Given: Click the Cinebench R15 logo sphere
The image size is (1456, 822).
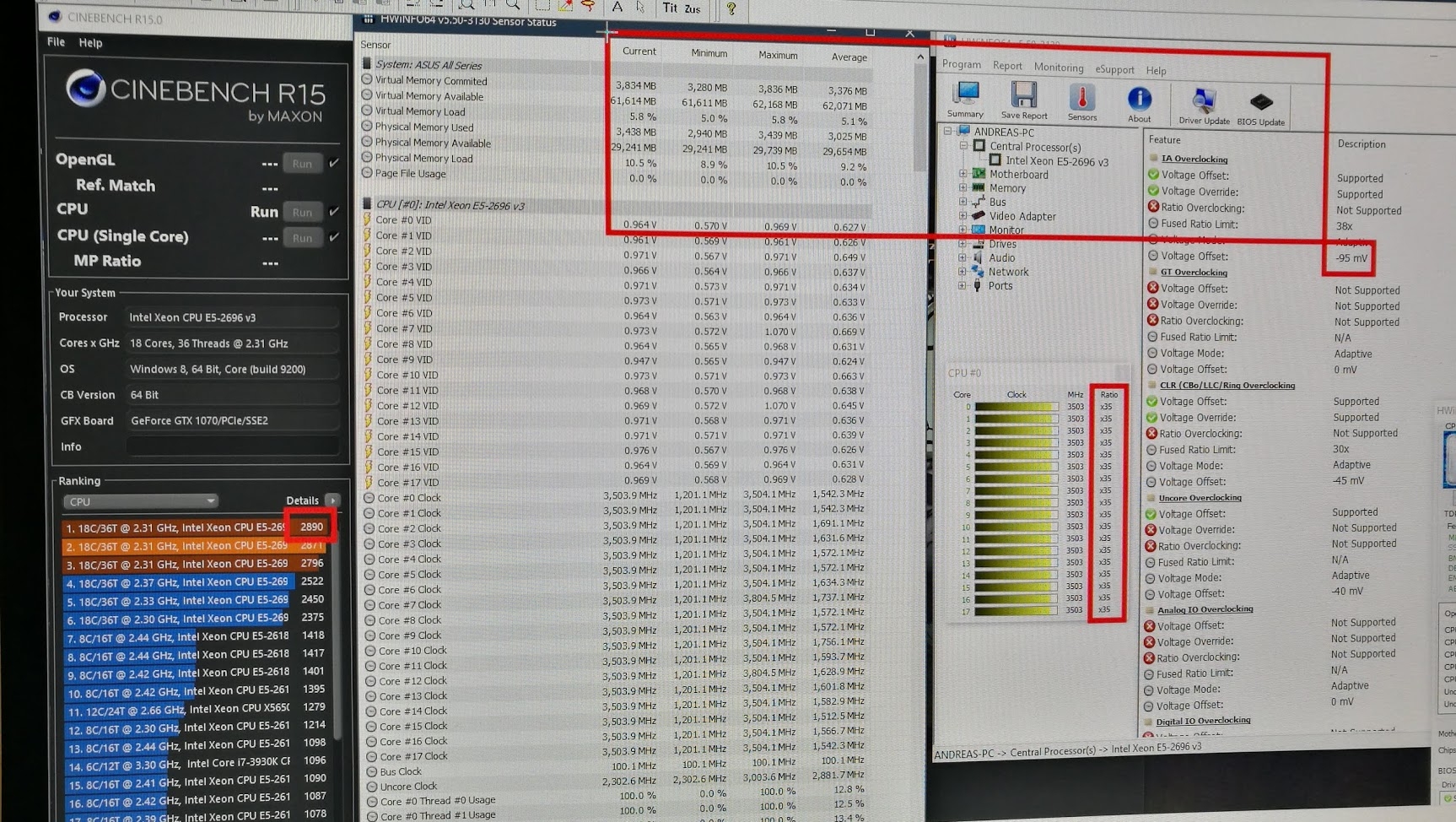Looking at the screenshot, I should 85,88.
